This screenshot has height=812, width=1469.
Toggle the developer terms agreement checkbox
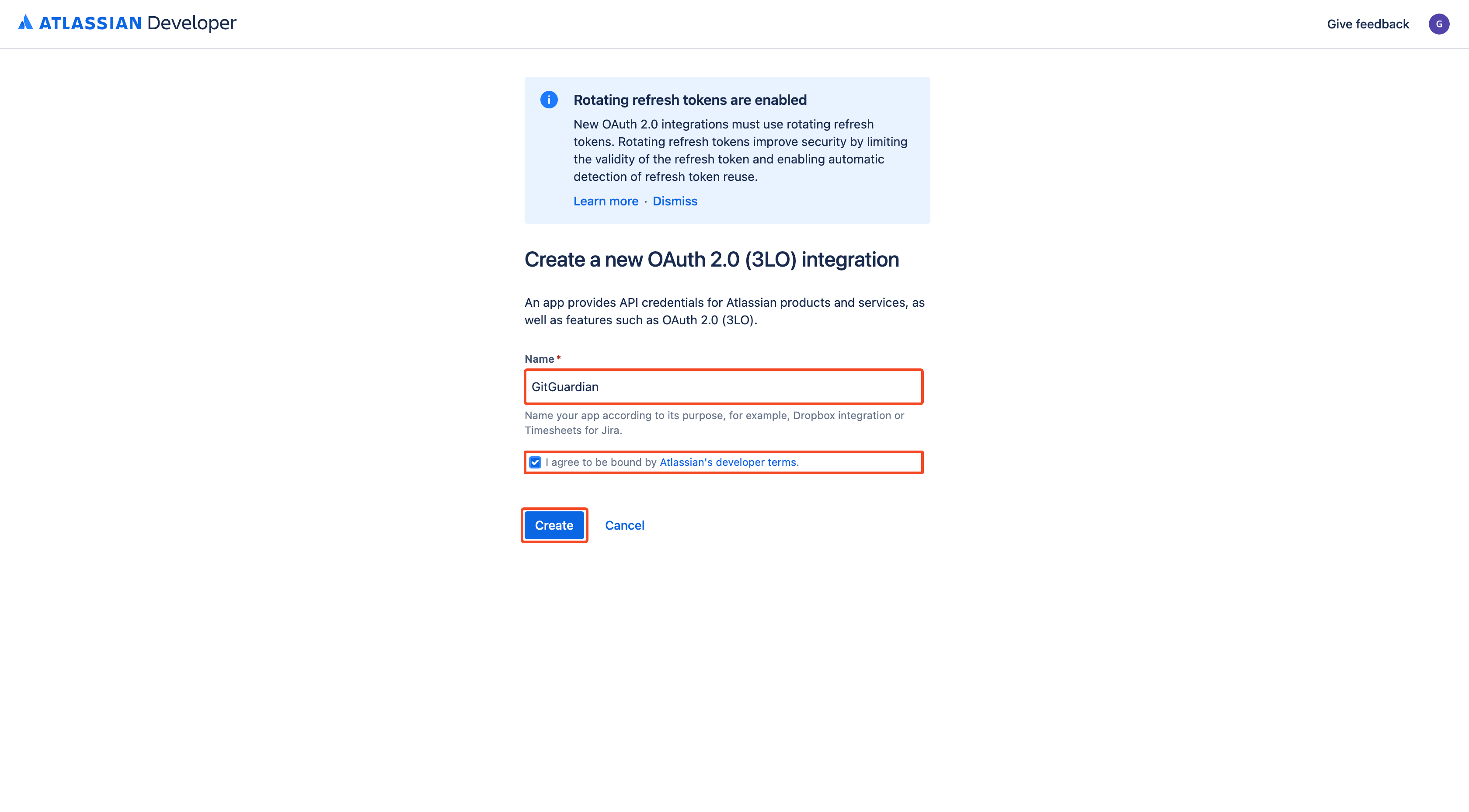[x=535, y=462]
